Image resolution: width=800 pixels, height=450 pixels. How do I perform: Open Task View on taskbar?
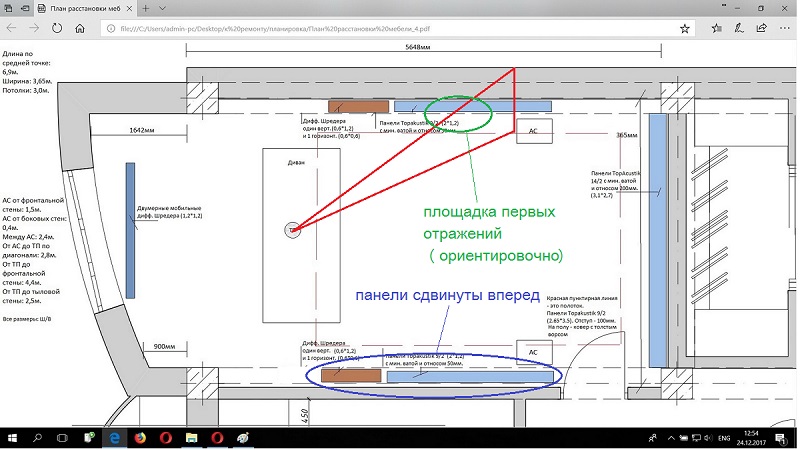point(63,438)
